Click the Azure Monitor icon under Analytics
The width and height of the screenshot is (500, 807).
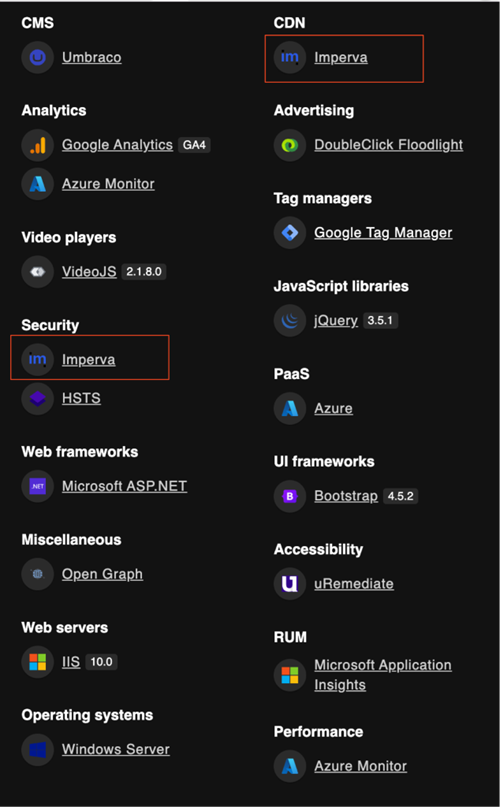coord(38,184)
